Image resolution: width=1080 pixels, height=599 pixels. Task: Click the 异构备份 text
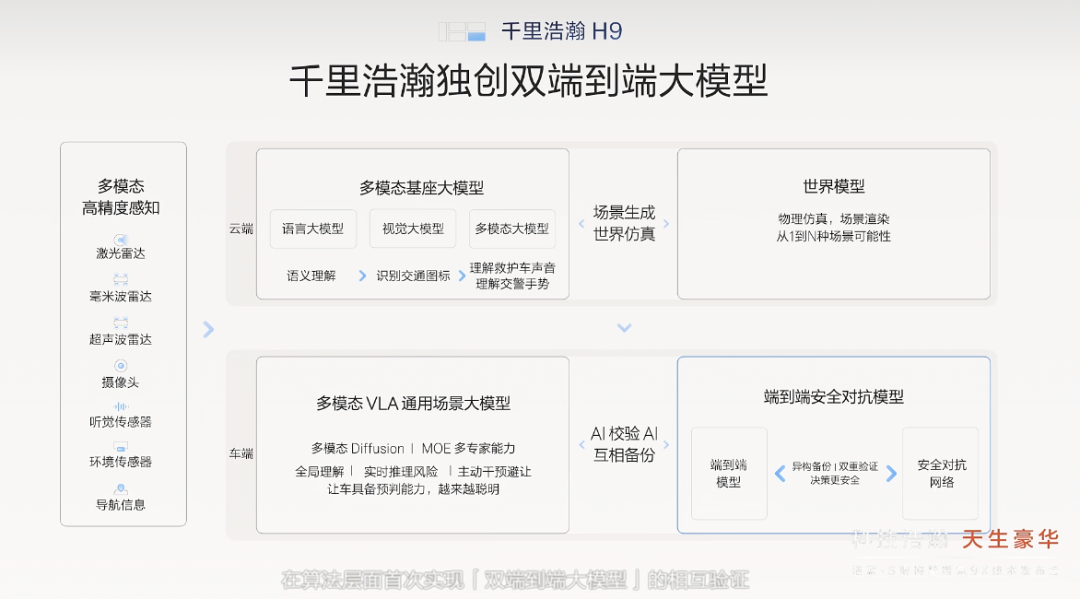coord(811,466)
